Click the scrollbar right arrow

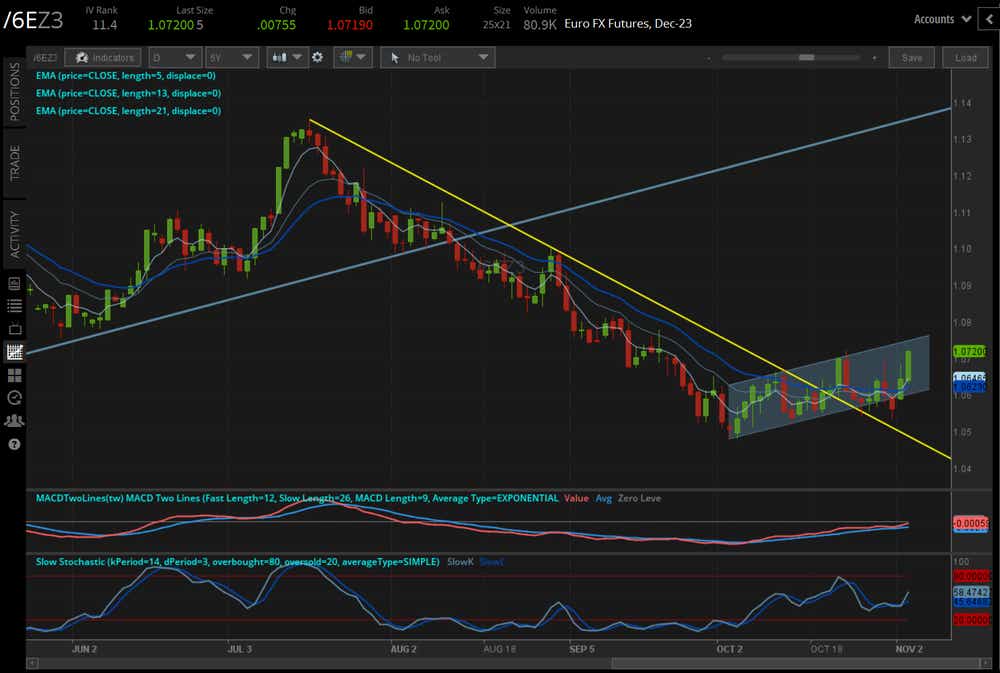click(985, 663)
